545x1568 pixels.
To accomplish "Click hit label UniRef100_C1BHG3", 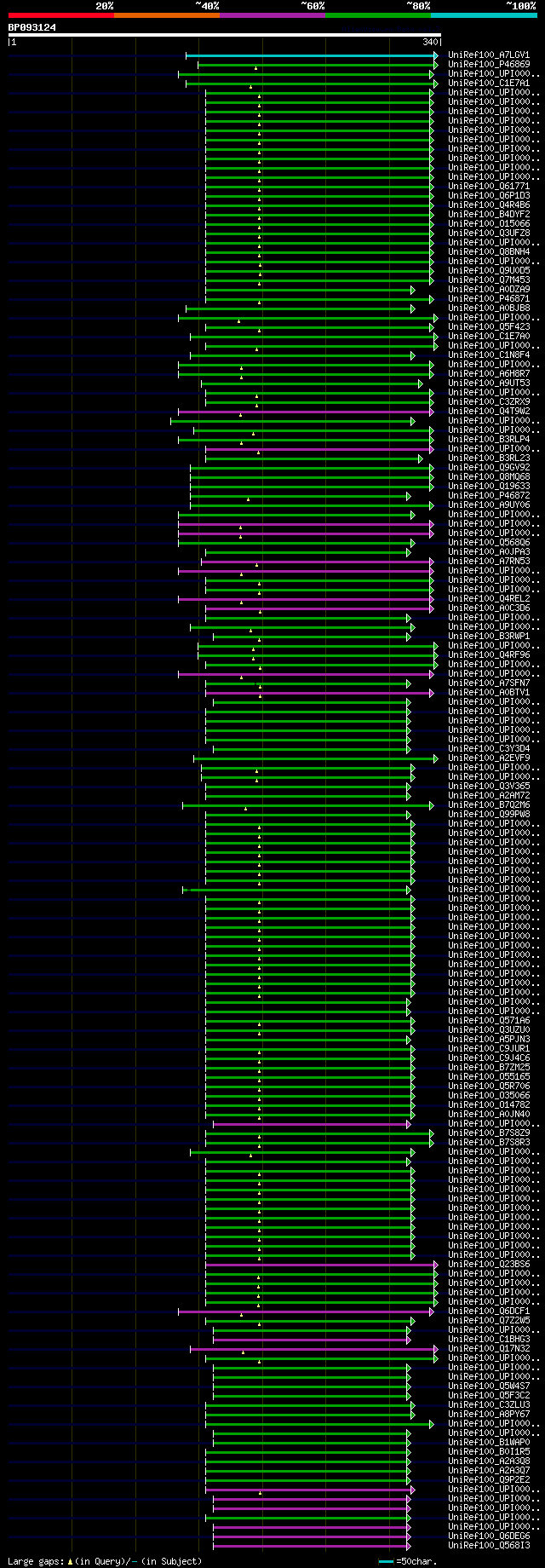I will tap(489, 1340).
